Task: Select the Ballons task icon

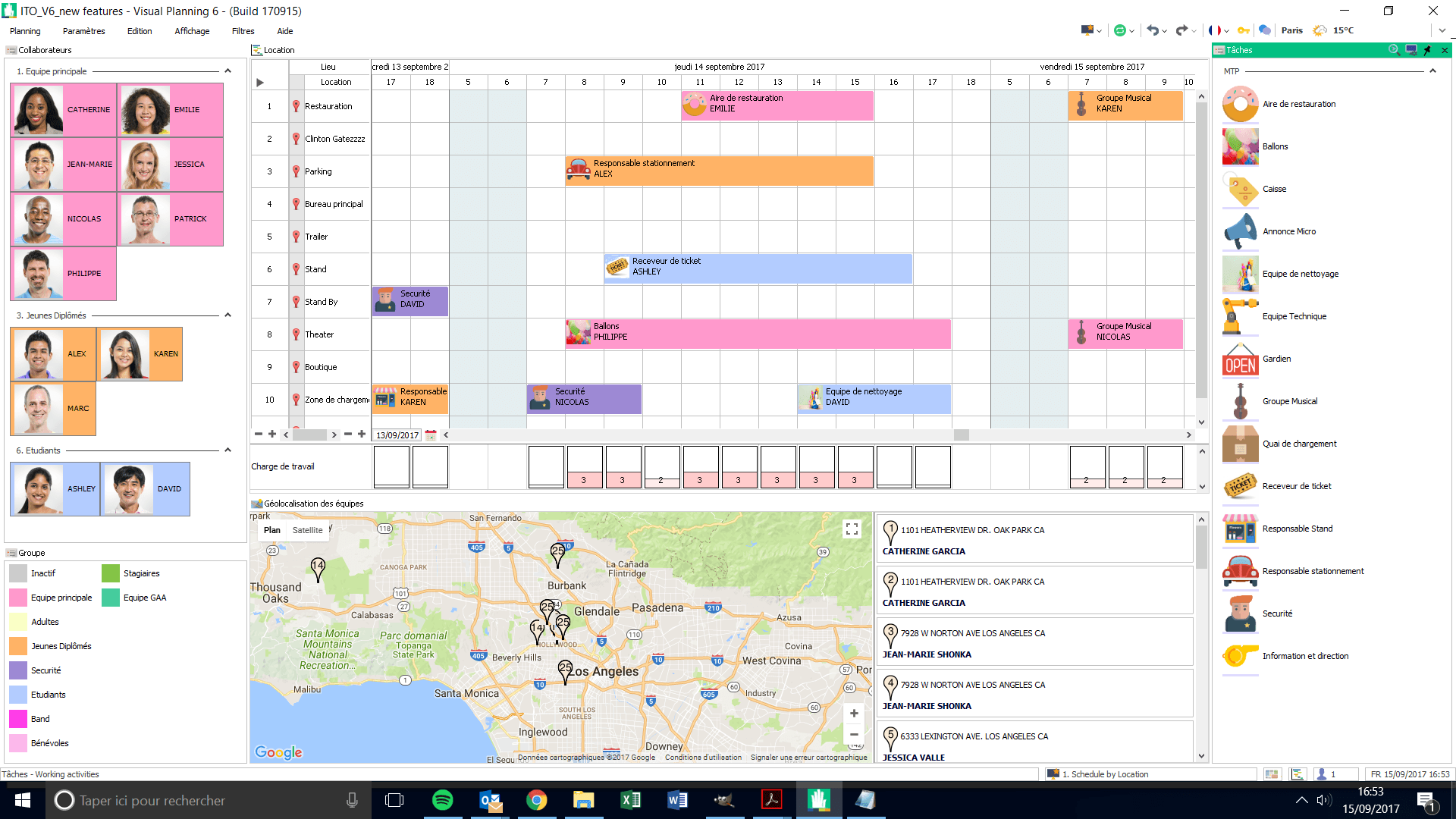Action: pos(1240,146)
